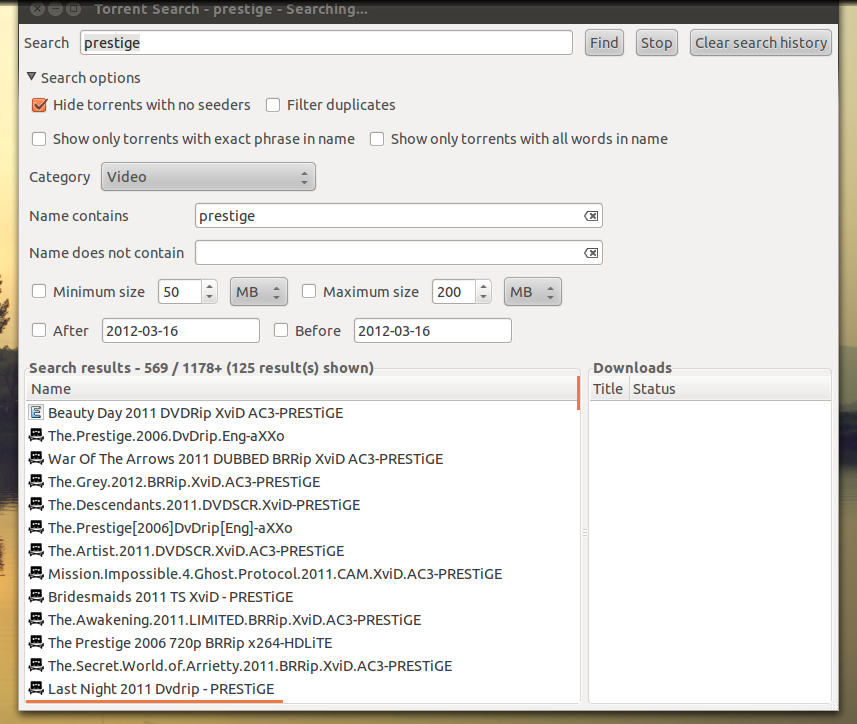Click pirate icon beside Bridesmaids 2011 TS
Screen dimensions: 857x724
(36, 596)
